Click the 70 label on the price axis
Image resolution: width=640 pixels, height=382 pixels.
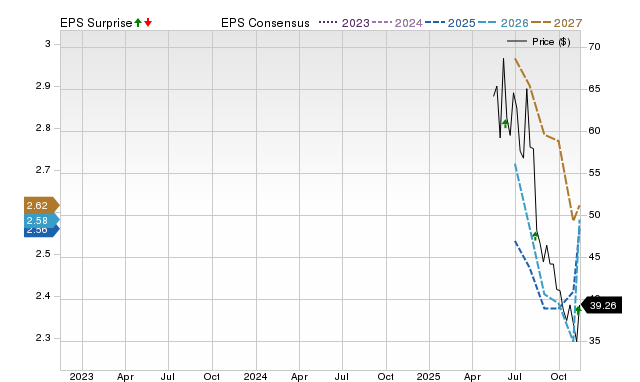click(594, 47)
